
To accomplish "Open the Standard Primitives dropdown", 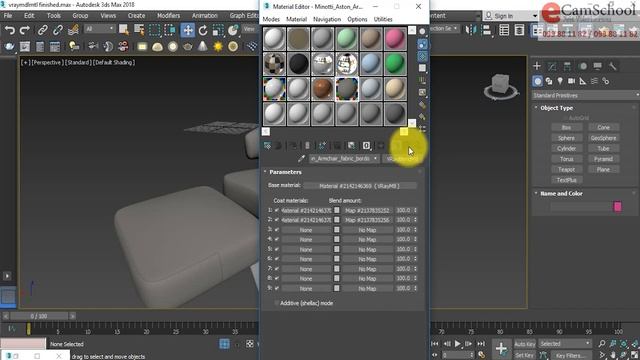I will coord(585,95).
